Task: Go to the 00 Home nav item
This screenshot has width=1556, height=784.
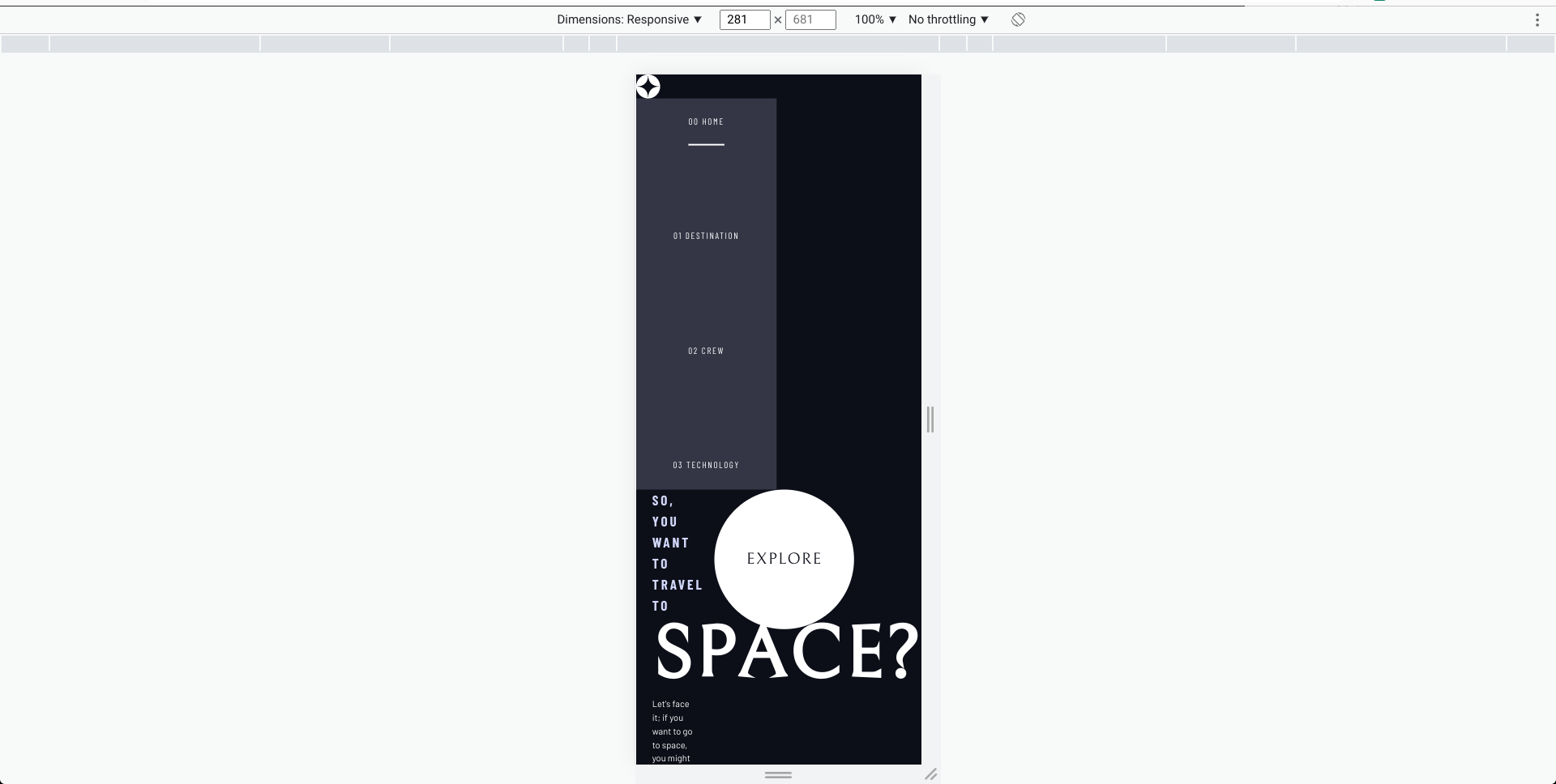Action: tap(706, 121)
